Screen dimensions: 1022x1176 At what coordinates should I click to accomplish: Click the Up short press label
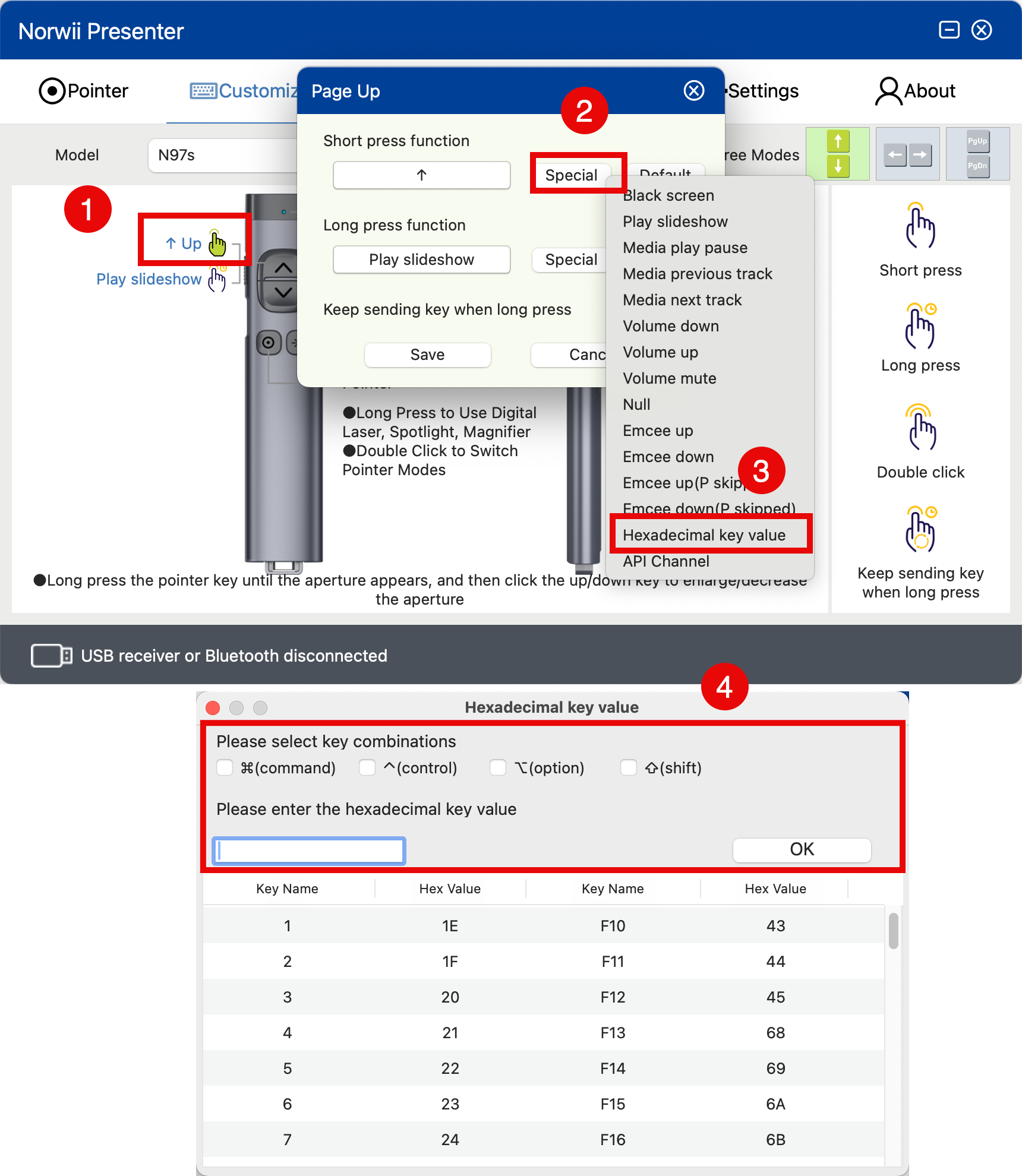coord(184,244)
